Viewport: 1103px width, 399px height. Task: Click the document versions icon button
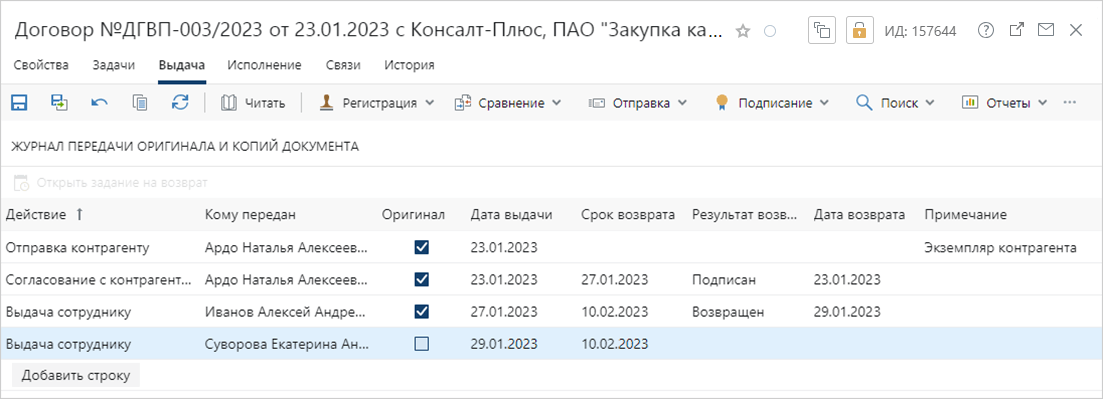[x=822, y=30]
